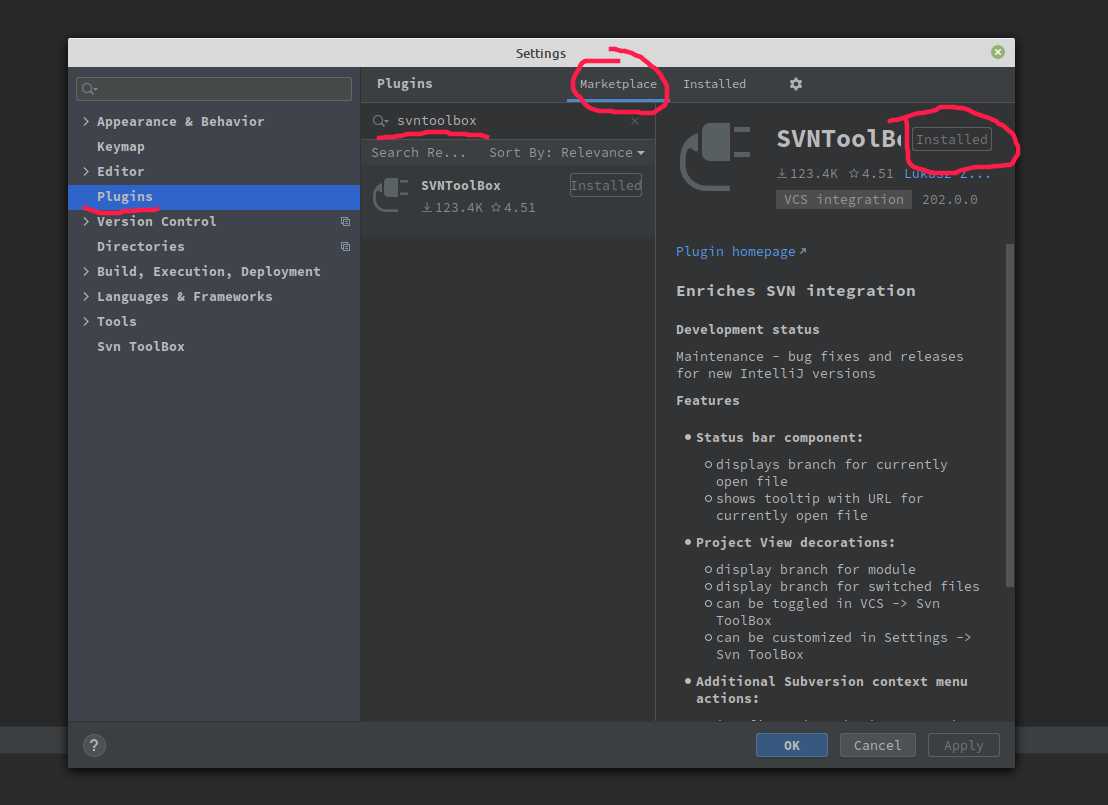Click Project View decorations bullet

795,542
